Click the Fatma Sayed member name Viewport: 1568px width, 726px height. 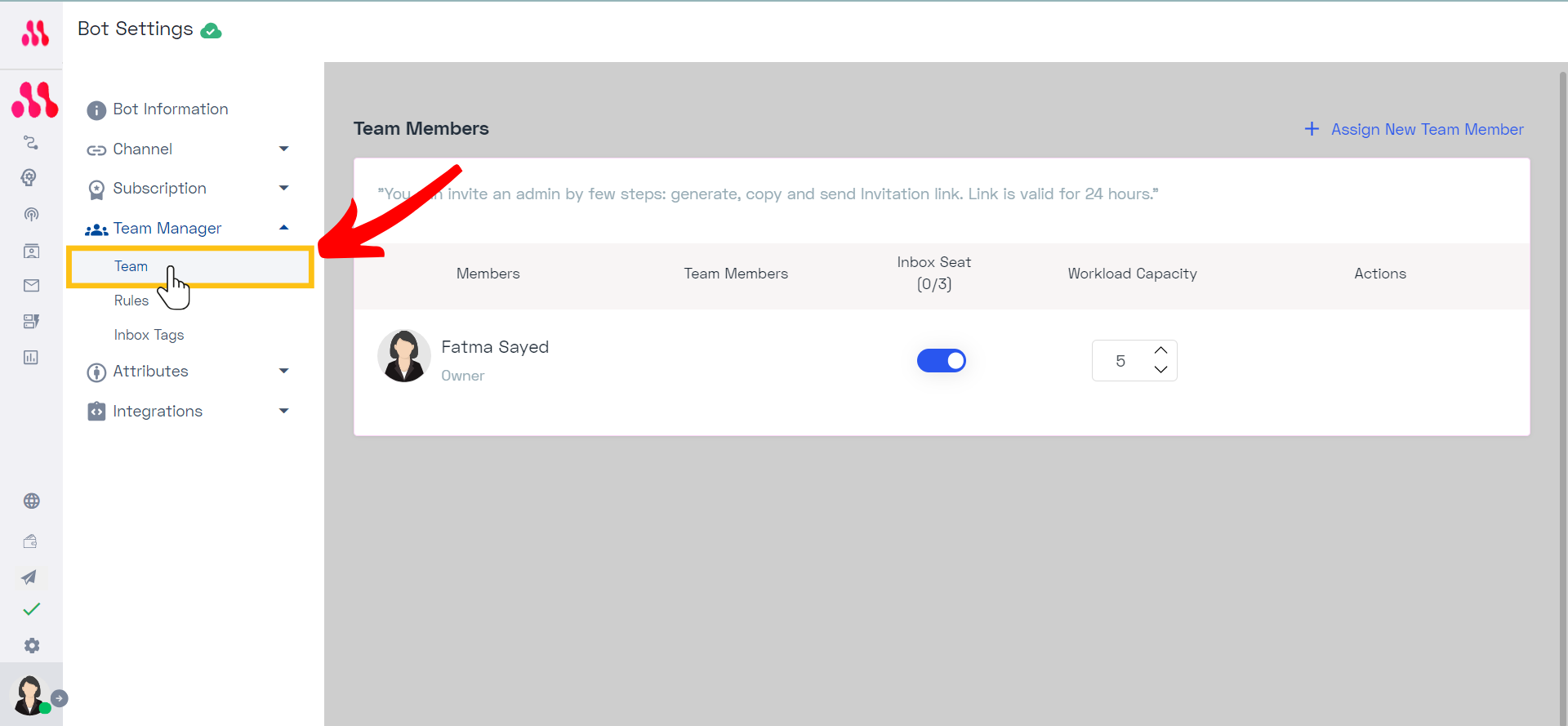[x=495, y=347]
